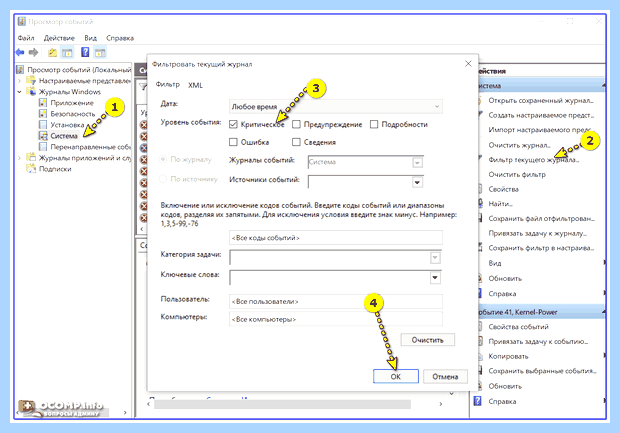The width and height of the screenshot is (620, 433).
Task: Click Свойства событий action
Action: coord(518,327)
